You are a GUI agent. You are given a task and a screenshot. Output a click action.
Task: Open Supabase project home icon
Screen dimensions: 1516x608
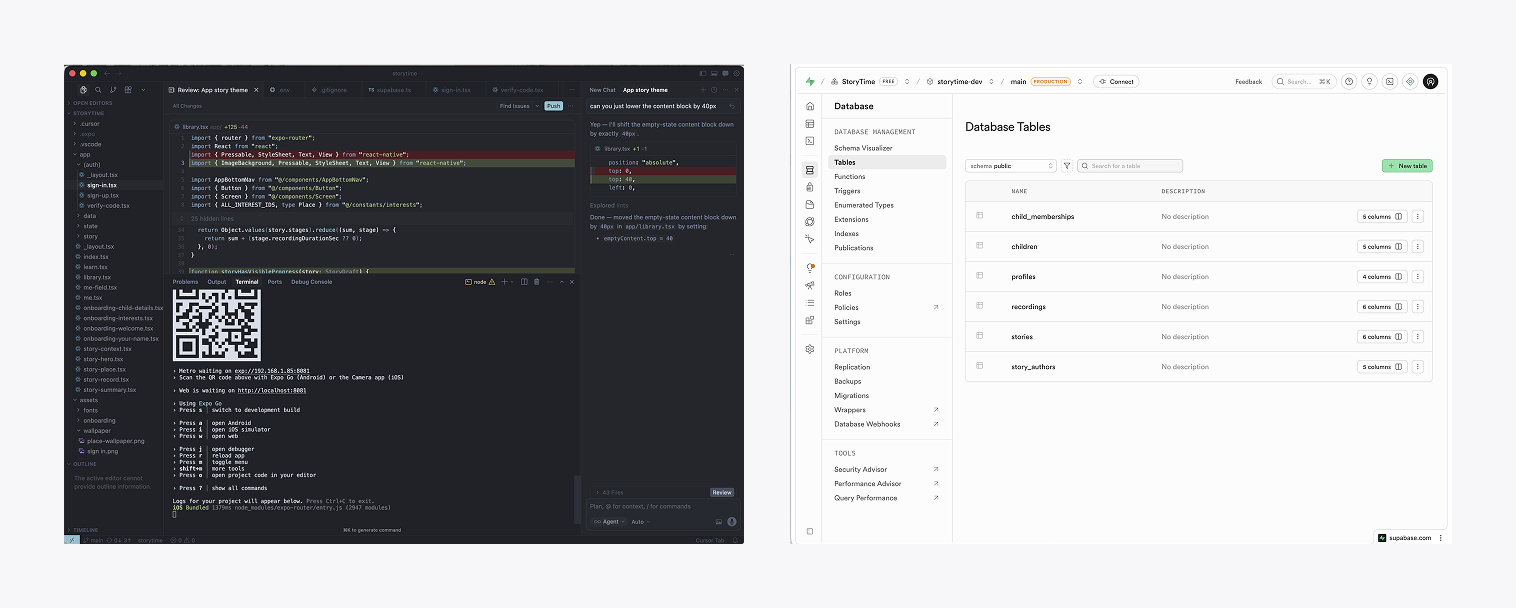[810, 106]
